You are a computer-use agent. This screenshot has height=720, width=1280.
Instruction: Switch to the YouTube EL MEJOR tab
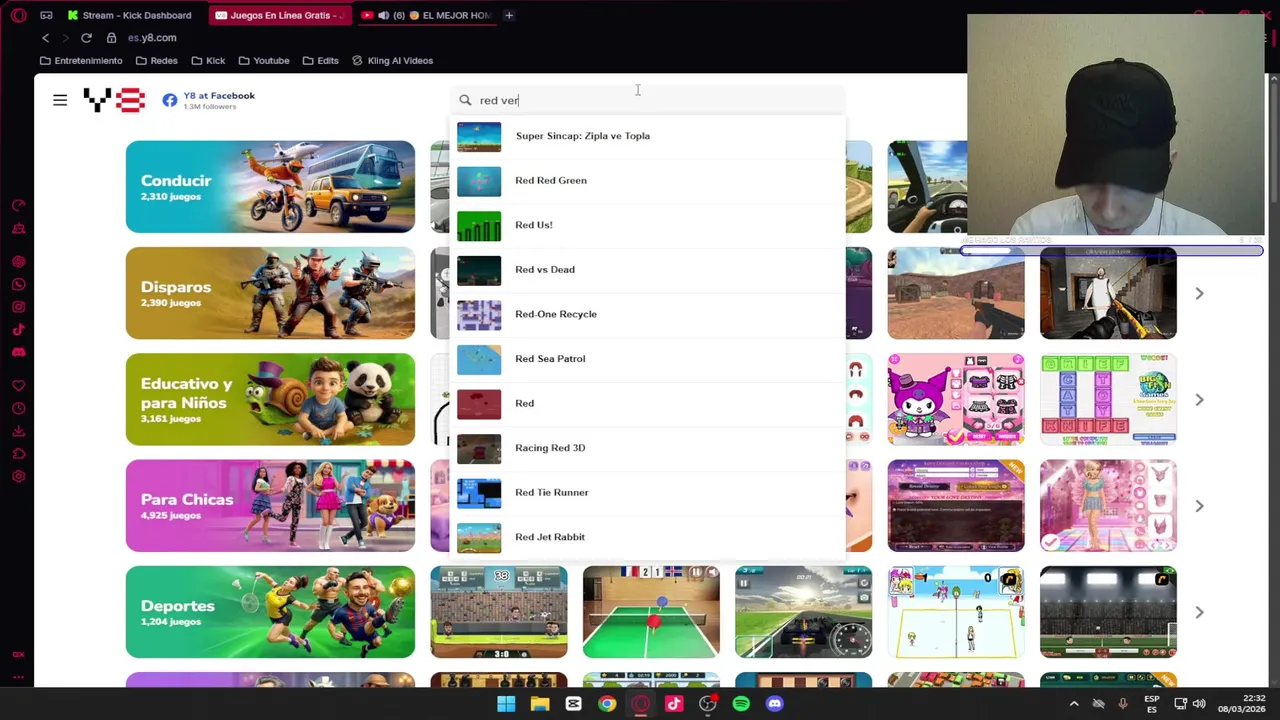[425, 15]
